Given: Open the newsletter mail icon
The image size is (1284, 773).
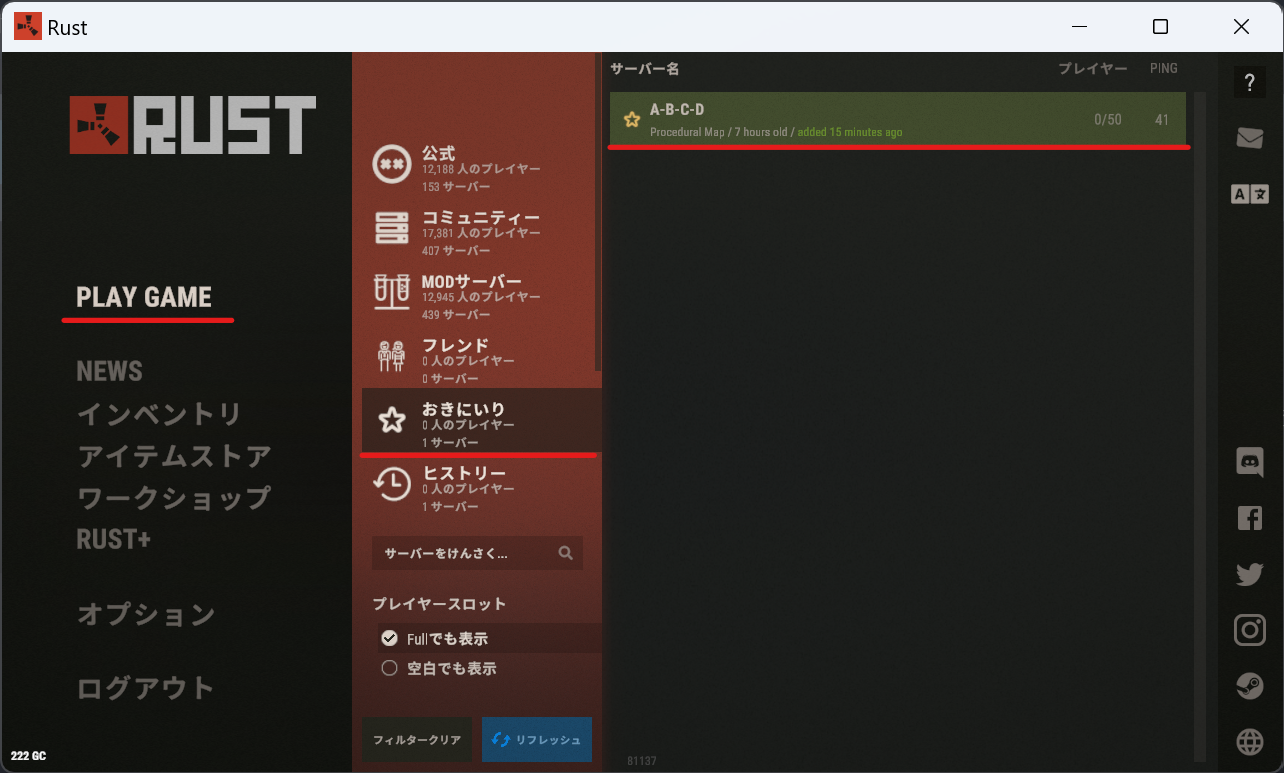Looking at the screenshot, I should point(1249,138).
